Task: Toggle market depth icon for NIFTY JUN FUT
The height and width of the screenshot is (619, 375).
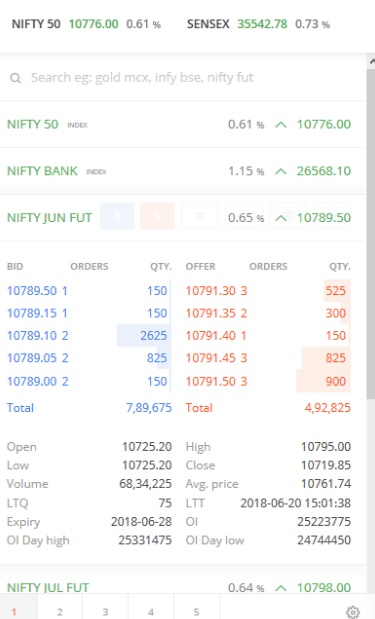Action: click(200, 216)
